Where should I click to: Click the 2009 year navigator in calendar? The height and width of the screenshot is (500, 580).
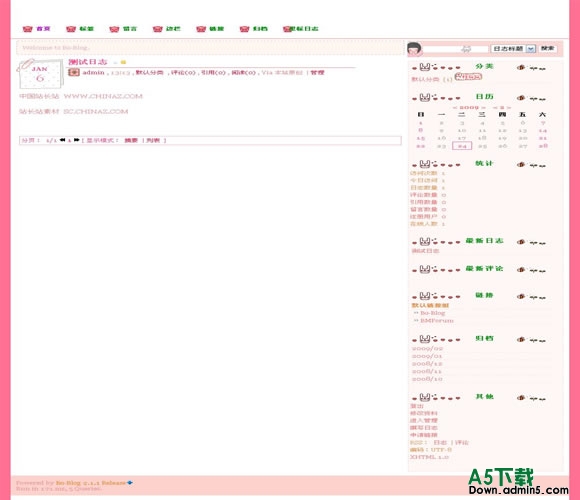coord(469,107)
